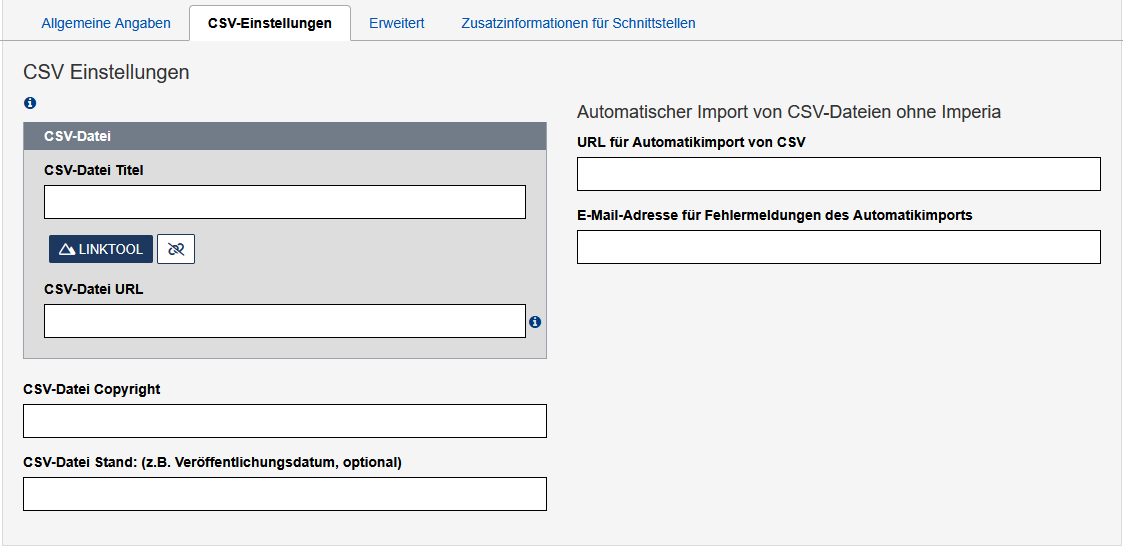The height and width of the screenshot is (548, 1123).
Task: Click the info icon beside CSV-Datei URL field
Action: click(535, 322)
